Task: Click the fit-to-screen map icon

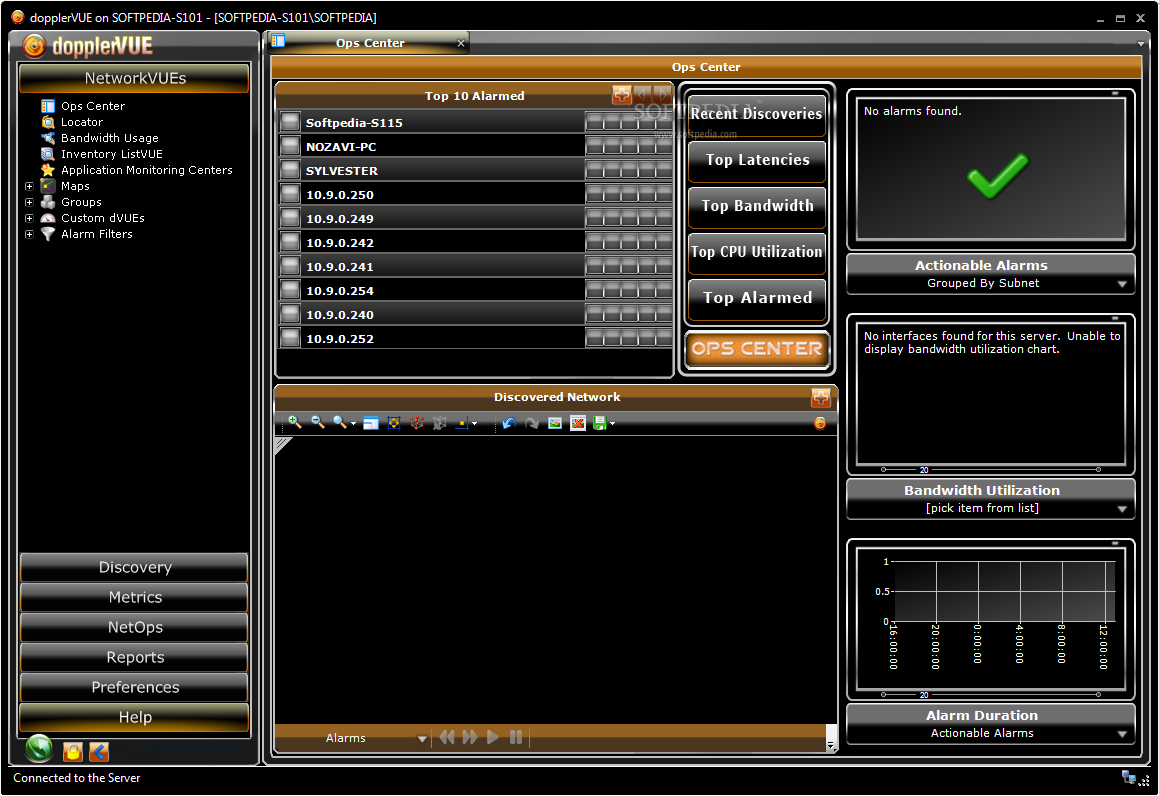Action: click(394, 423)
